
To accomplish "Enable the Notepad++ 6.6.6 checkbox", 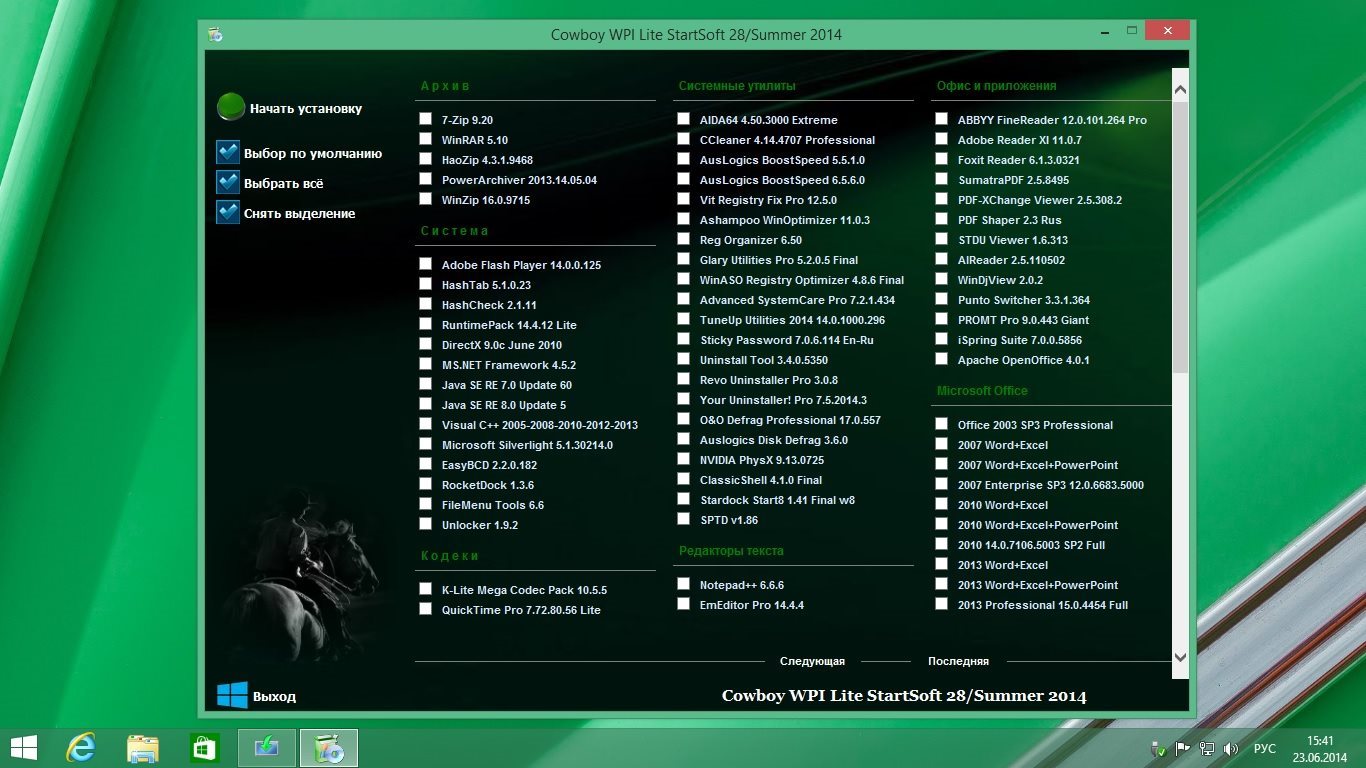I will point(684,584).
